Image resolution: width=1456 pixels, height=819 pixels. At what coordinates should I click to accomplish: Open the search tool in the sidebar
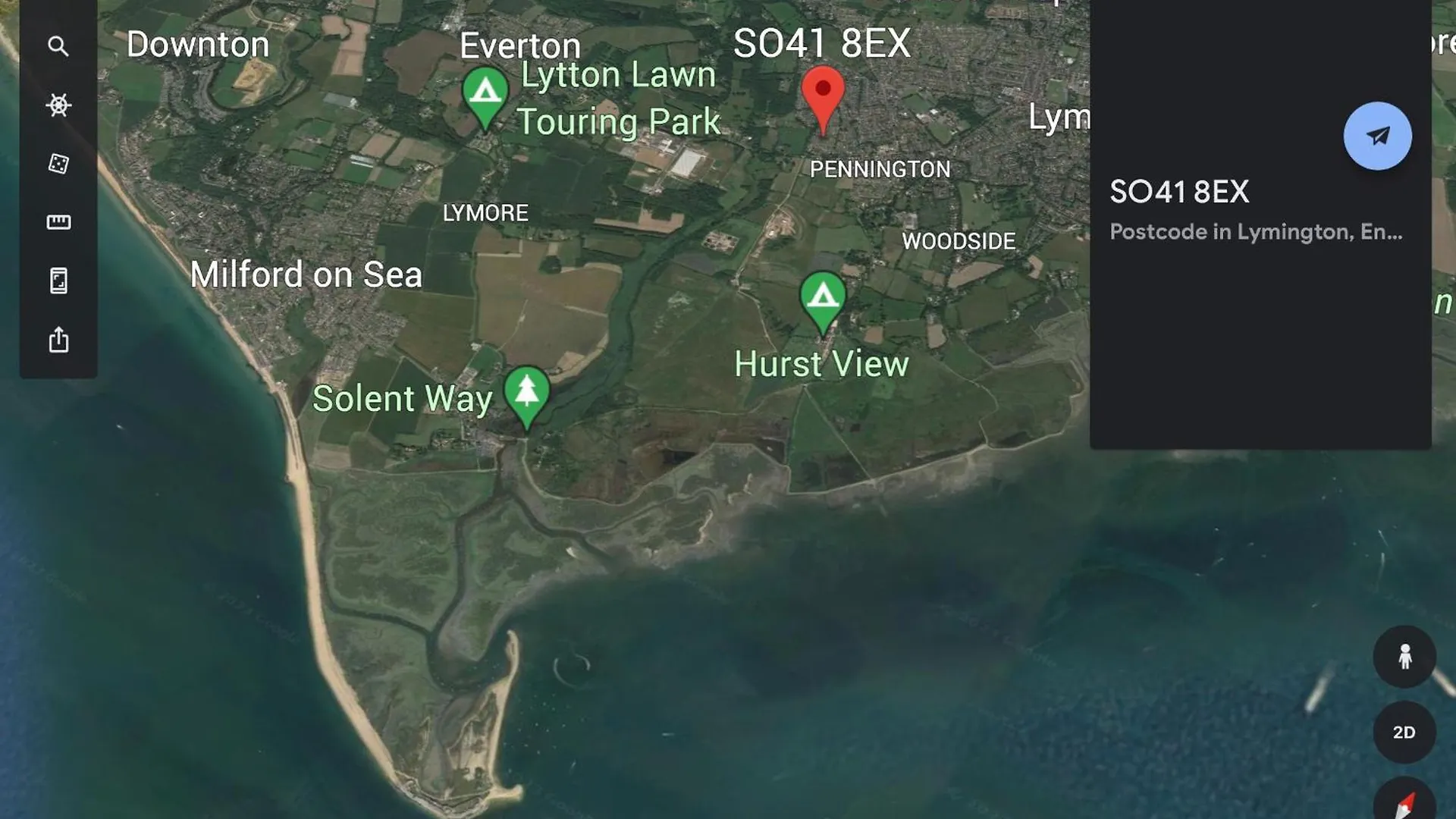coord(58,46)
